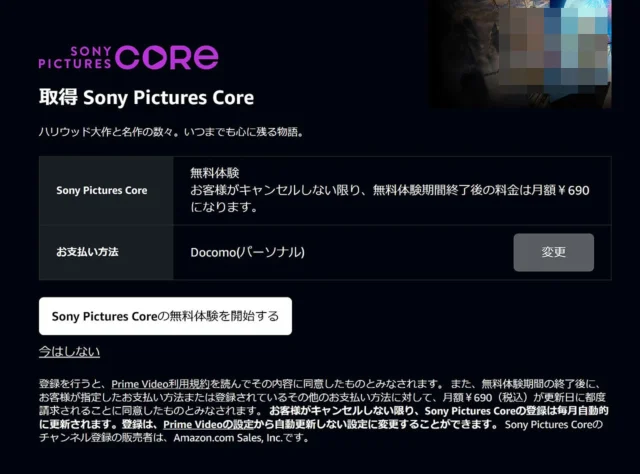
Task: Click the 無料体験 plan title
Action: coord(215,173)
